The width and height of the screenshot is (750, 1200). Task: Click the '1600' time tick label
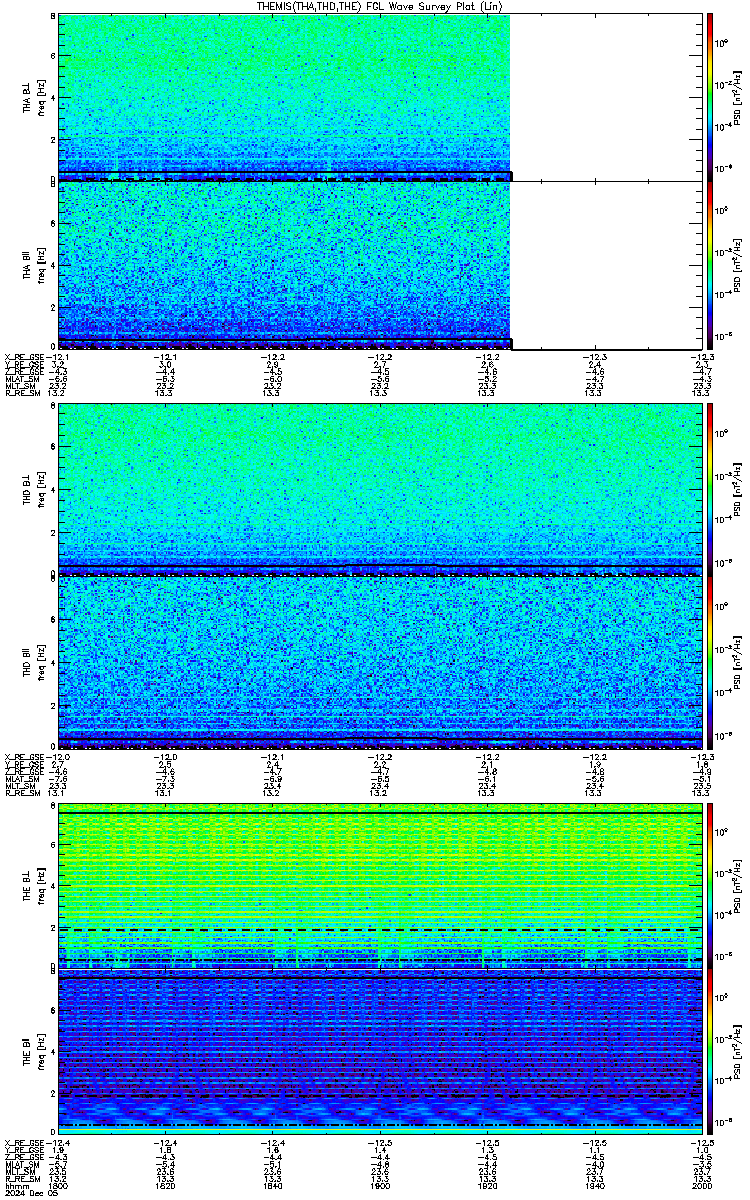pyautogui.click(x=58, y=1186)
